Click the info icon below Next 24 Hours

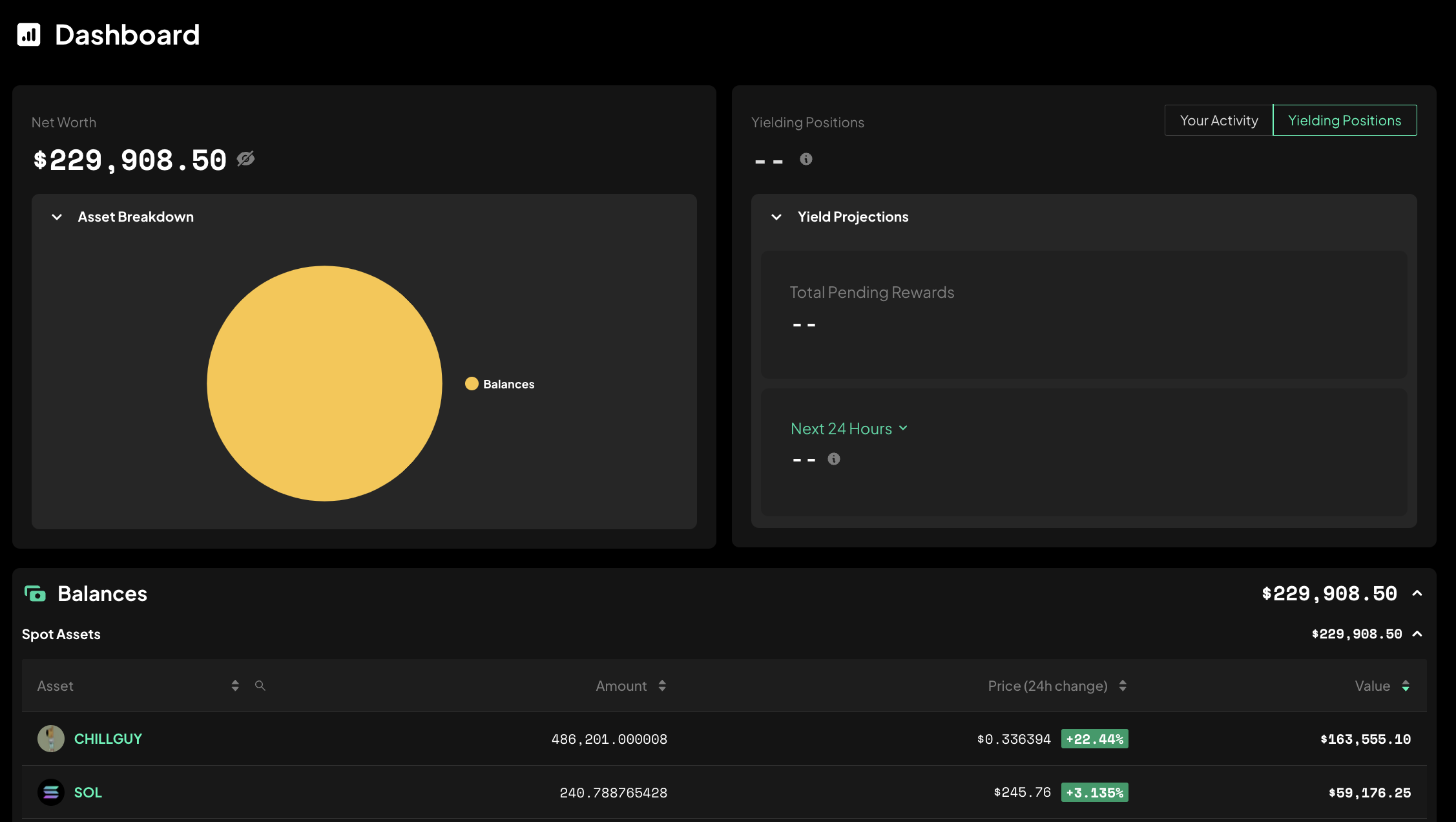click(833, 459)
